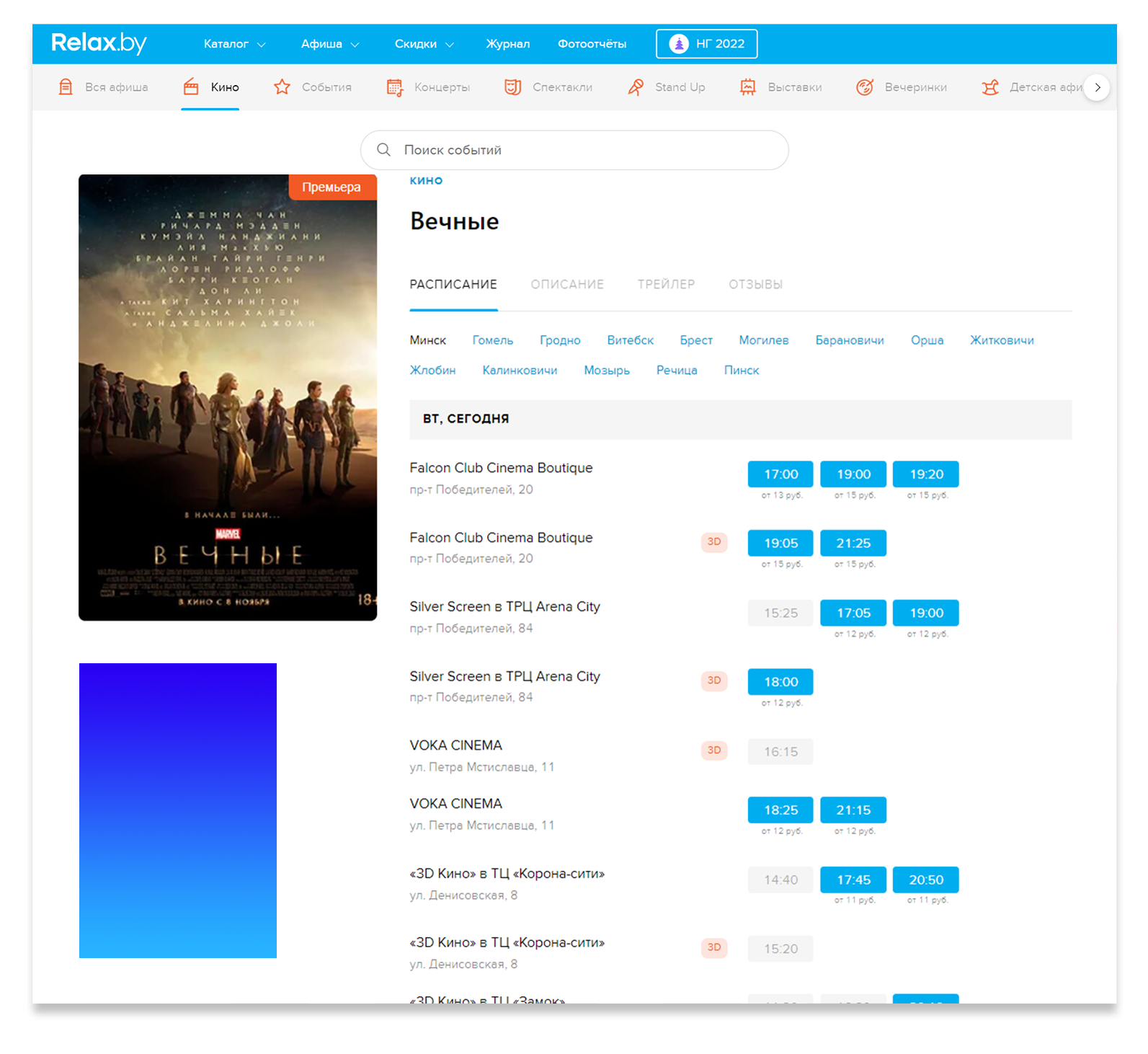Open the Silver Screen 3D venue link

point(504,676)
